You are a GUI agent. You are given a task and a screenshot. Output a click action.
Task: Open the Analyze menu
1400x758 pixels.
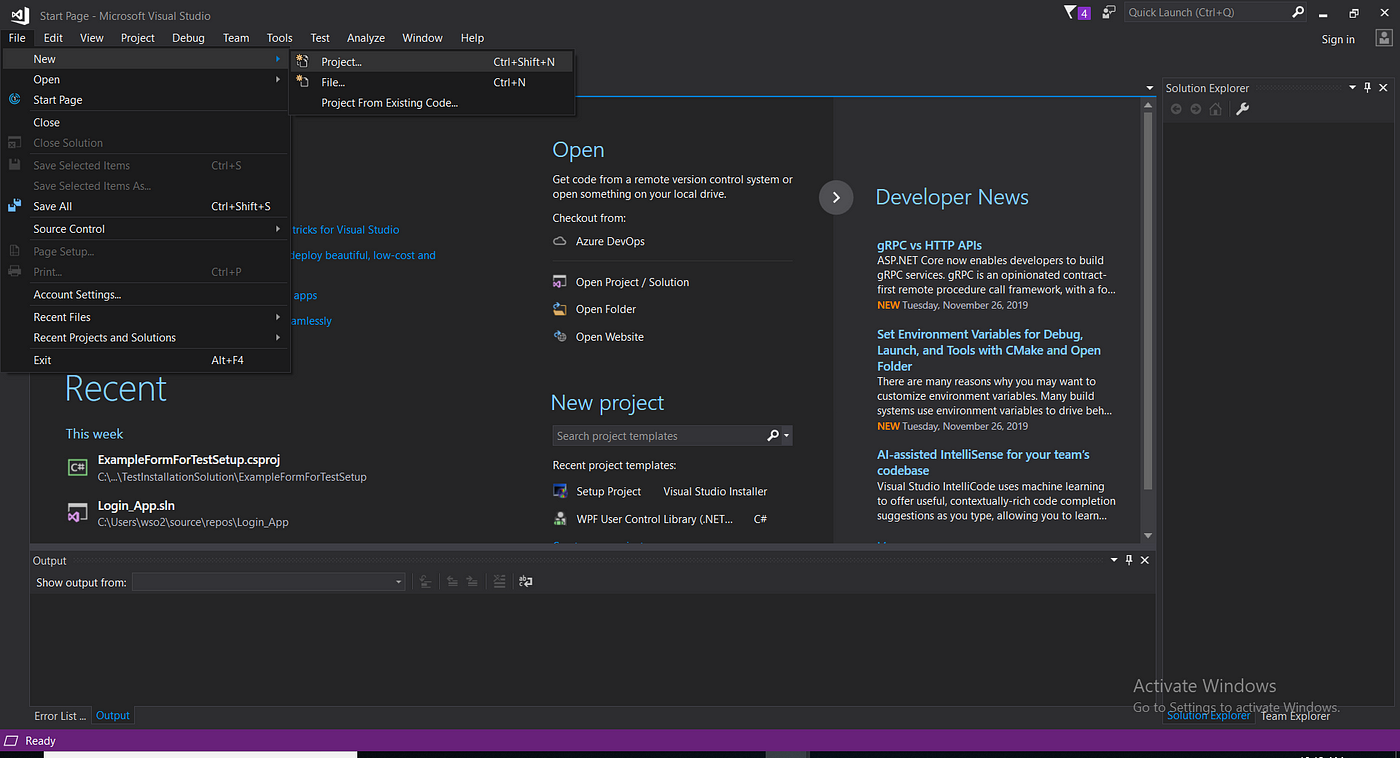tap(366, 38)
